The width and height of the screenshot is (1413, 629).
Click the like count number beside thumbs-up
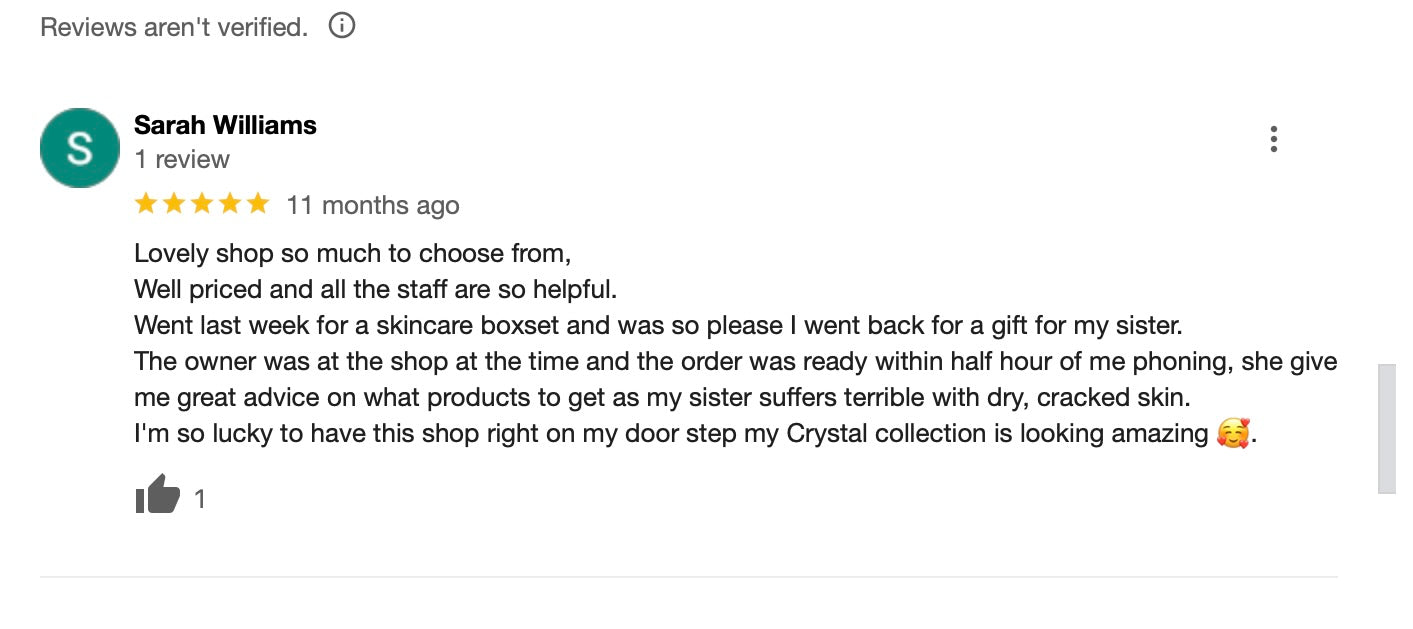coord(200,498)
